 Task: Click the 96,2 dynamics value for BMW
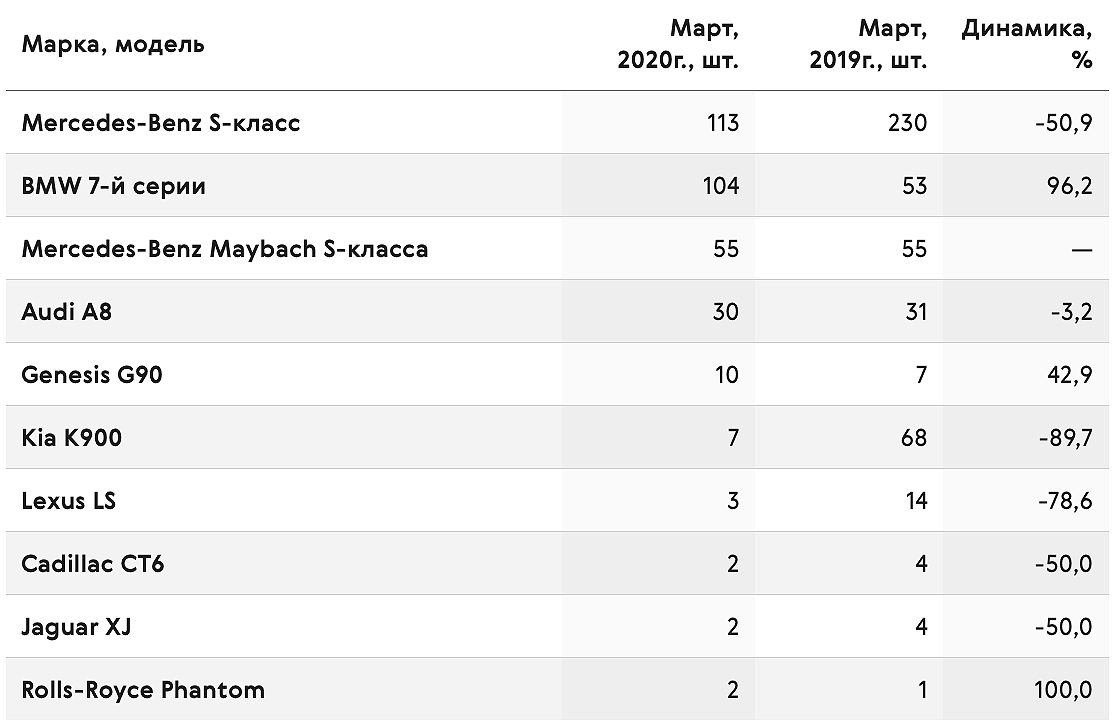1070,186
